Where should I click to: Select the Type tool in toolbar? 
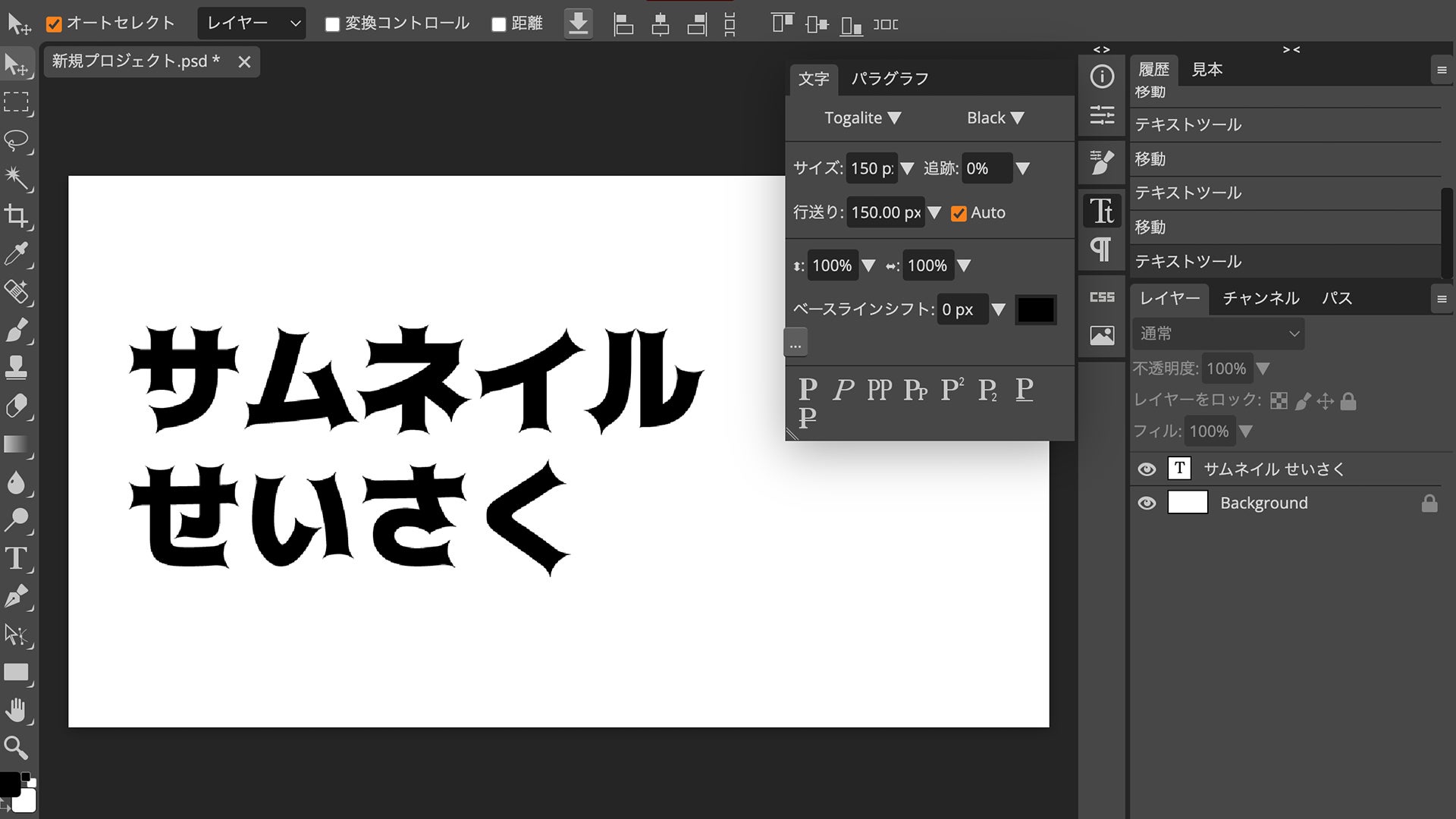16,559
